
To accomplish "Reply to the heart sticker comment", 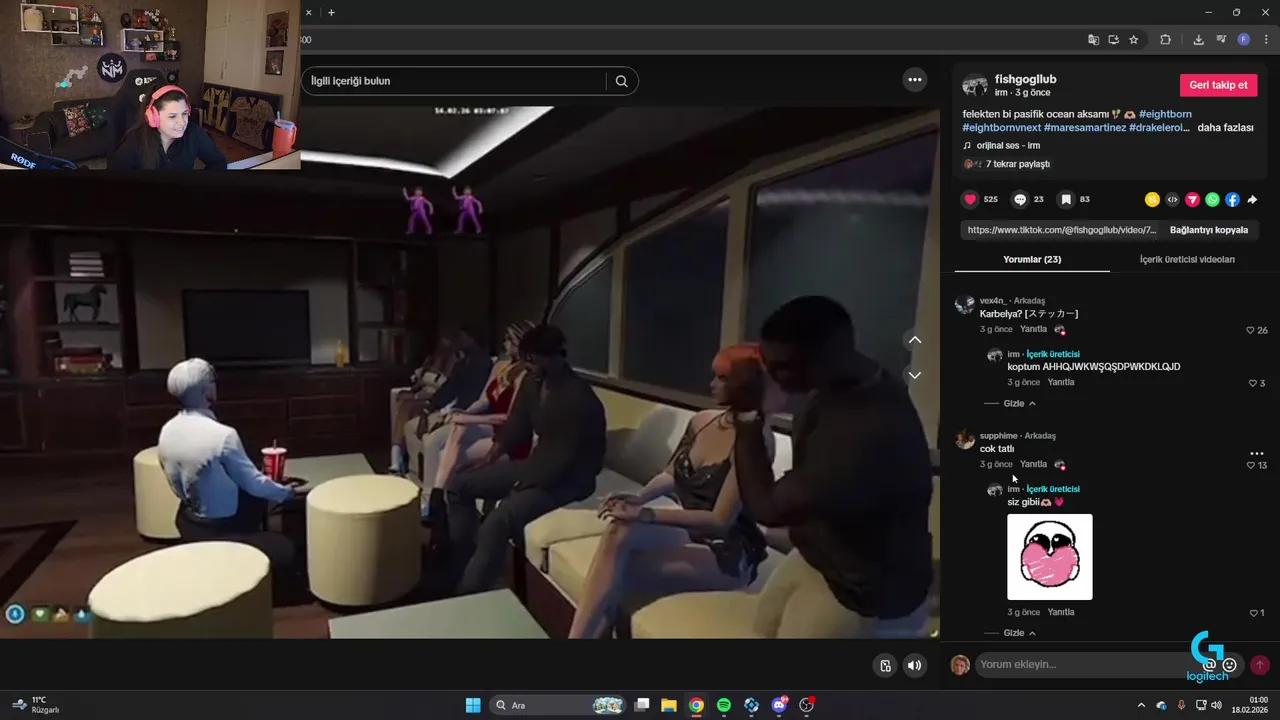I will pos(1061,612).
